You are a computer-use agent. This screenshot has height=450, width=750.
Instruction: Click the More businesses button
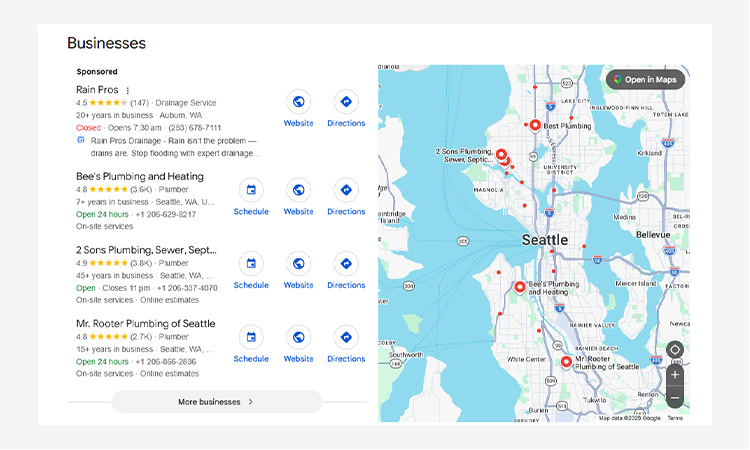tap(217, 402)
